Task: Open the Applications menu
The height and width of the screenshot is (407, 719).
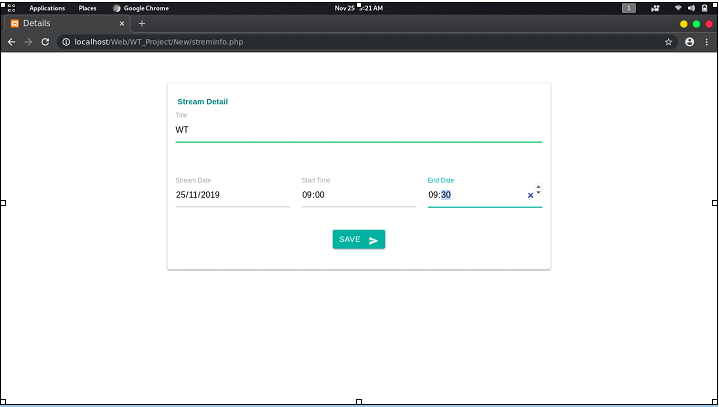Action: click(47, 8)
